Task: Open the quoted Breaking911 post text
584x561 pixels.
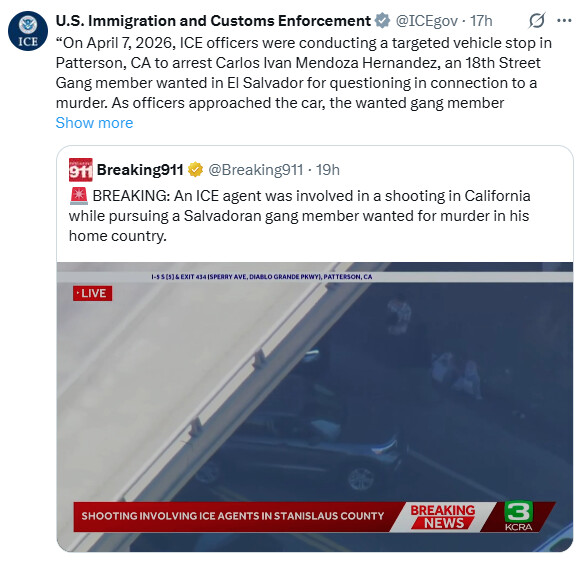Action: point(299,216)
